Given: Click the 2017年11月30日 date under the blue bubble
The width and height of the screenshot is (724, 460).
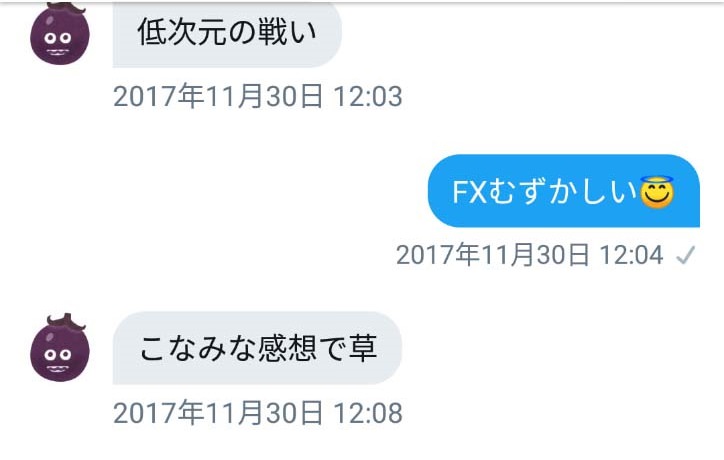Looking at the screenshot, I should click(493, 255).
